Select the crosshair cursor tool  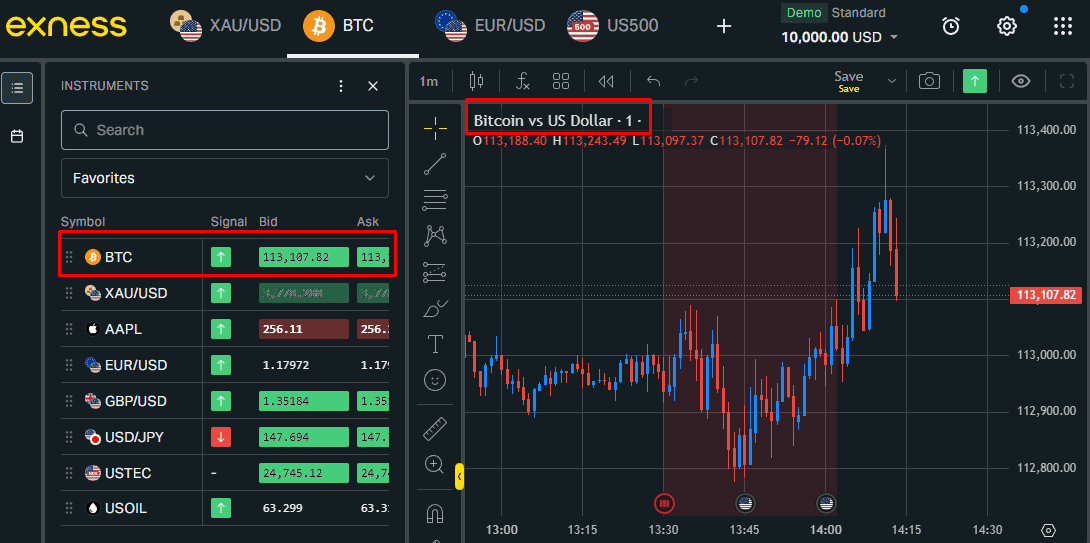point(435,128)
